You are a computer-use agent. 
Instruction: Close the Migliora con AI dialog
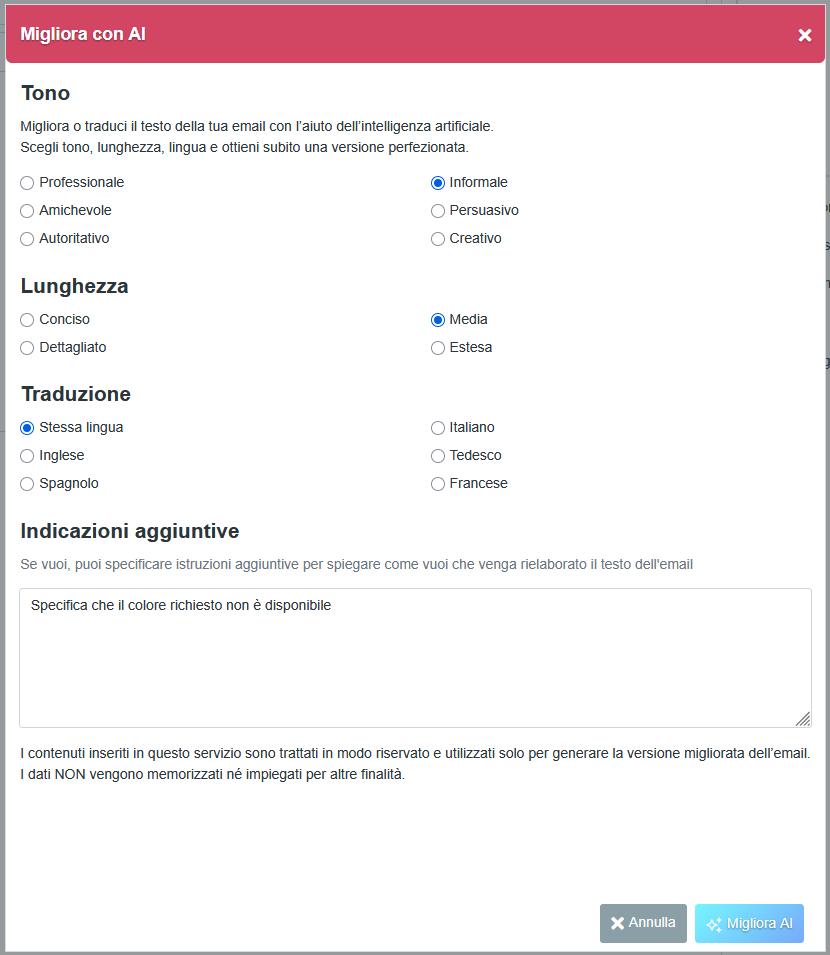(x=805, y=35)
